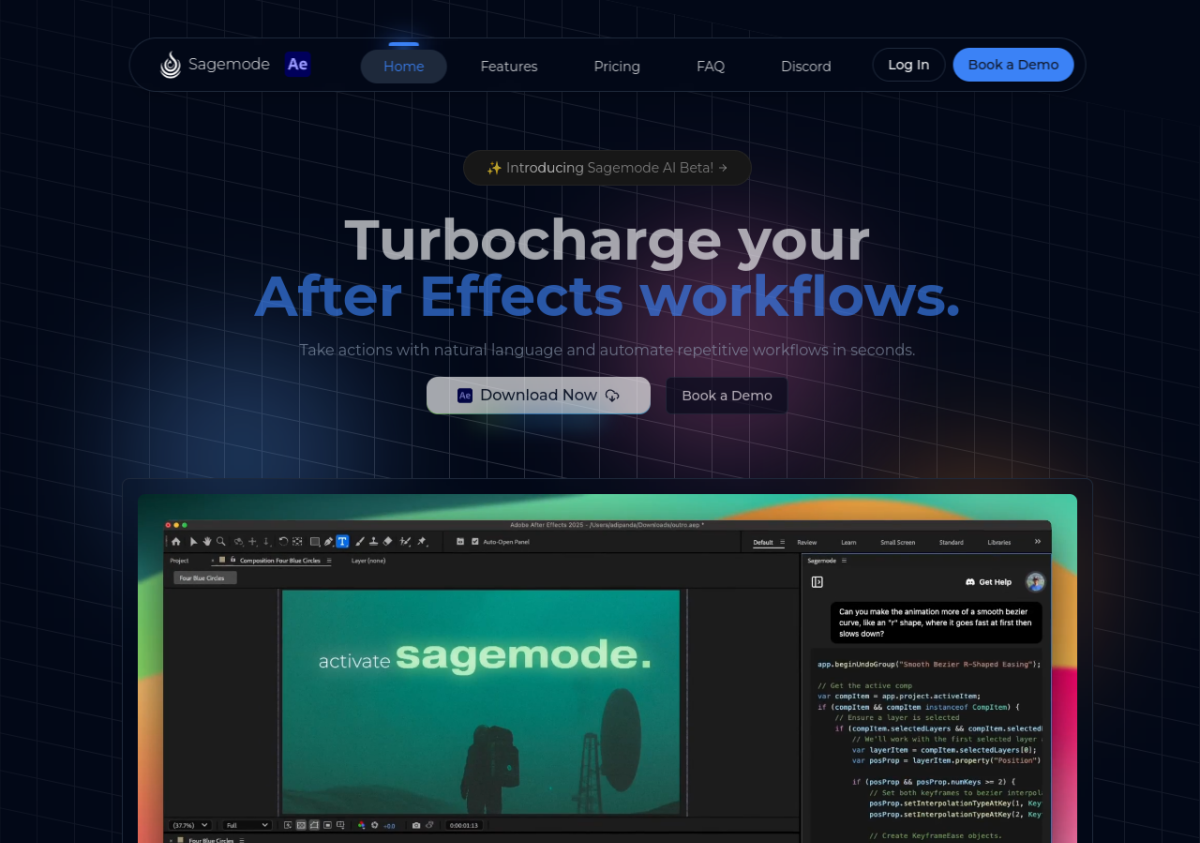
Task: Click the hero Book a Demo button
Action: click(727, 395)
